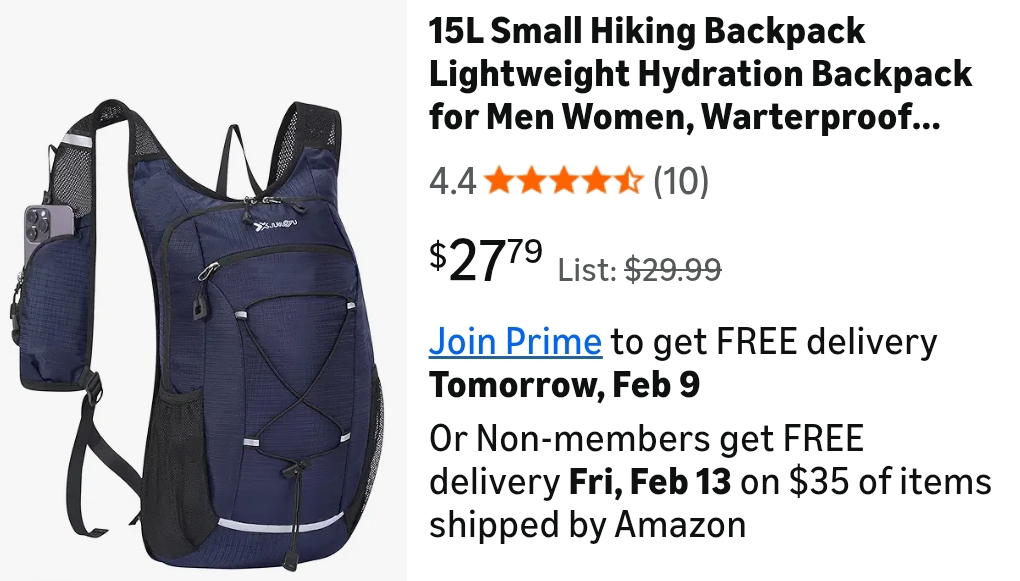Open the (10) reviews count
This screenshot has width=1020, height=581.
(680, 181)
